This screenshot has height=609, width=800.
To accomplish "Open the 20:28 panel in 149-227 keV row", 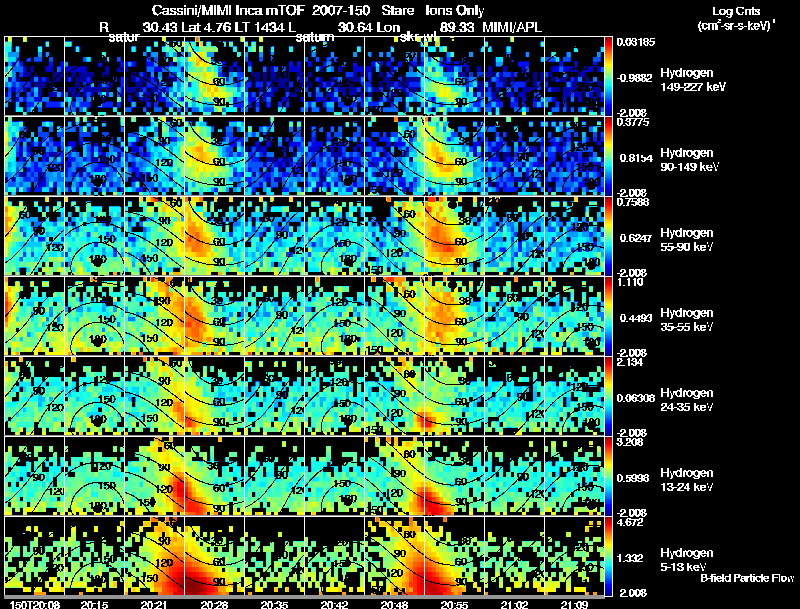I will (214, 75).
